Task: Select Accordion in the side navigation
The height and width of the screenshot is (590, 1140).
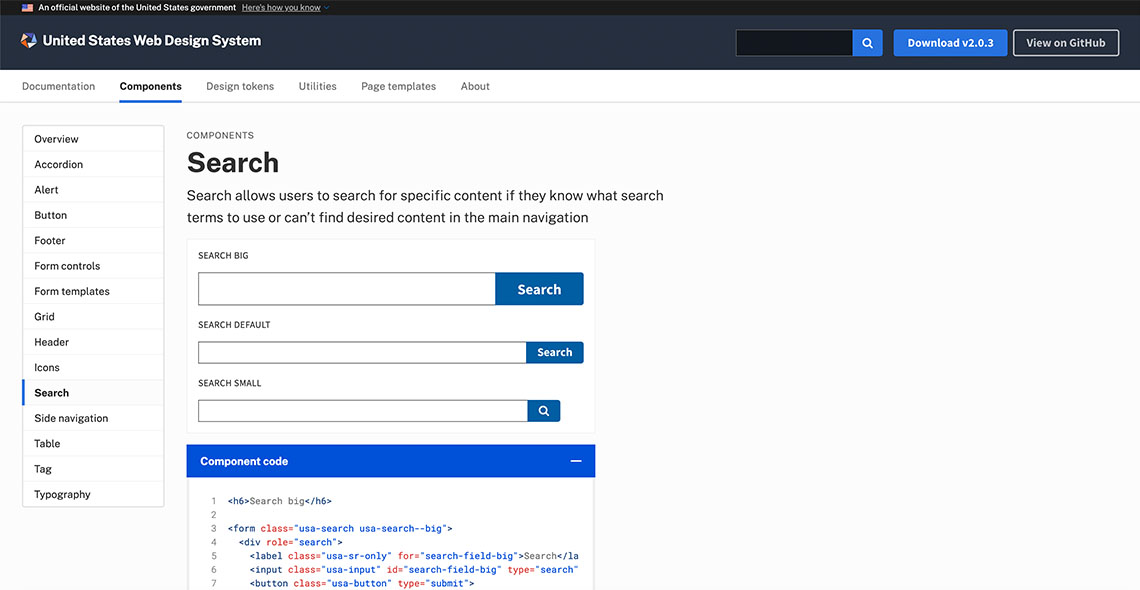Action: tap(93, 164)
